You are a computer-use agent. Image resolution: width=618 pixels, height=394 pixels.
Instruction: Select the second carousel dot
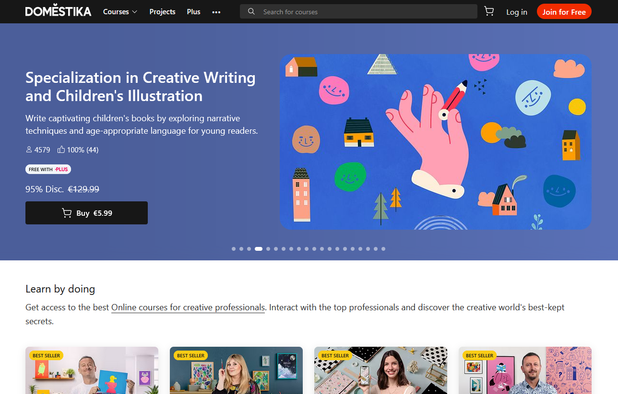coord(241,249)
